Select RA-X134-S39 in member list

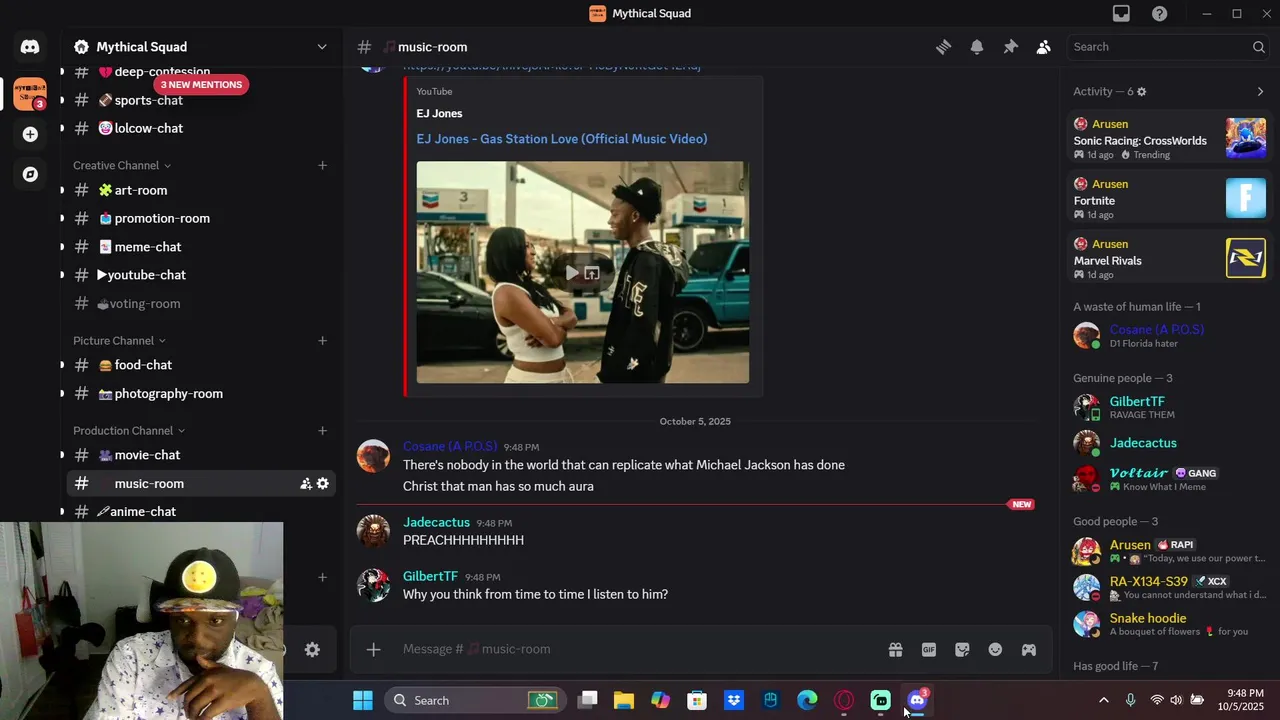click(1168, 587)
